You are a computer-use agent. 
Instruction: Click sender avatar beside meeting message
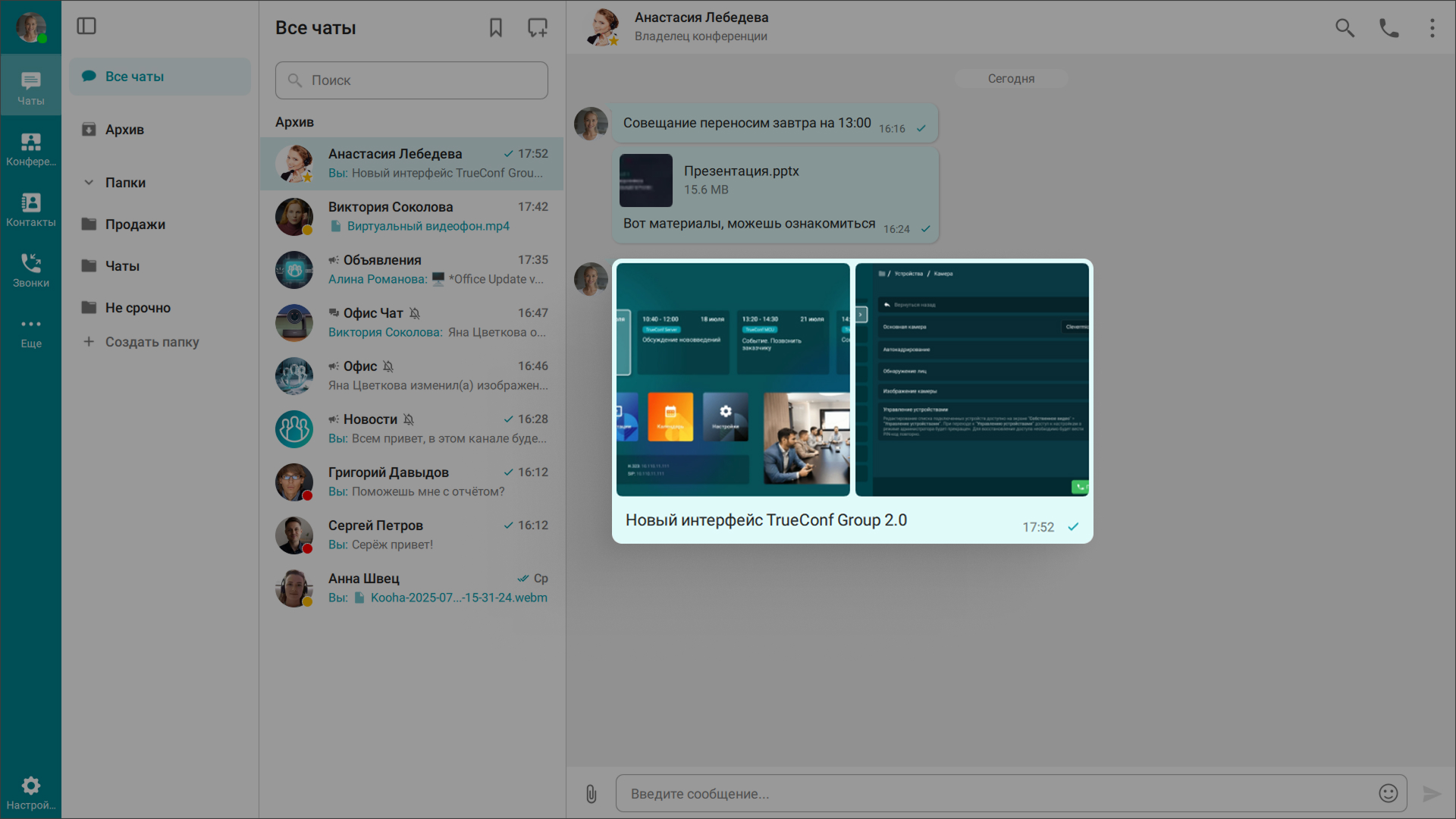click(x=591, y=124)
